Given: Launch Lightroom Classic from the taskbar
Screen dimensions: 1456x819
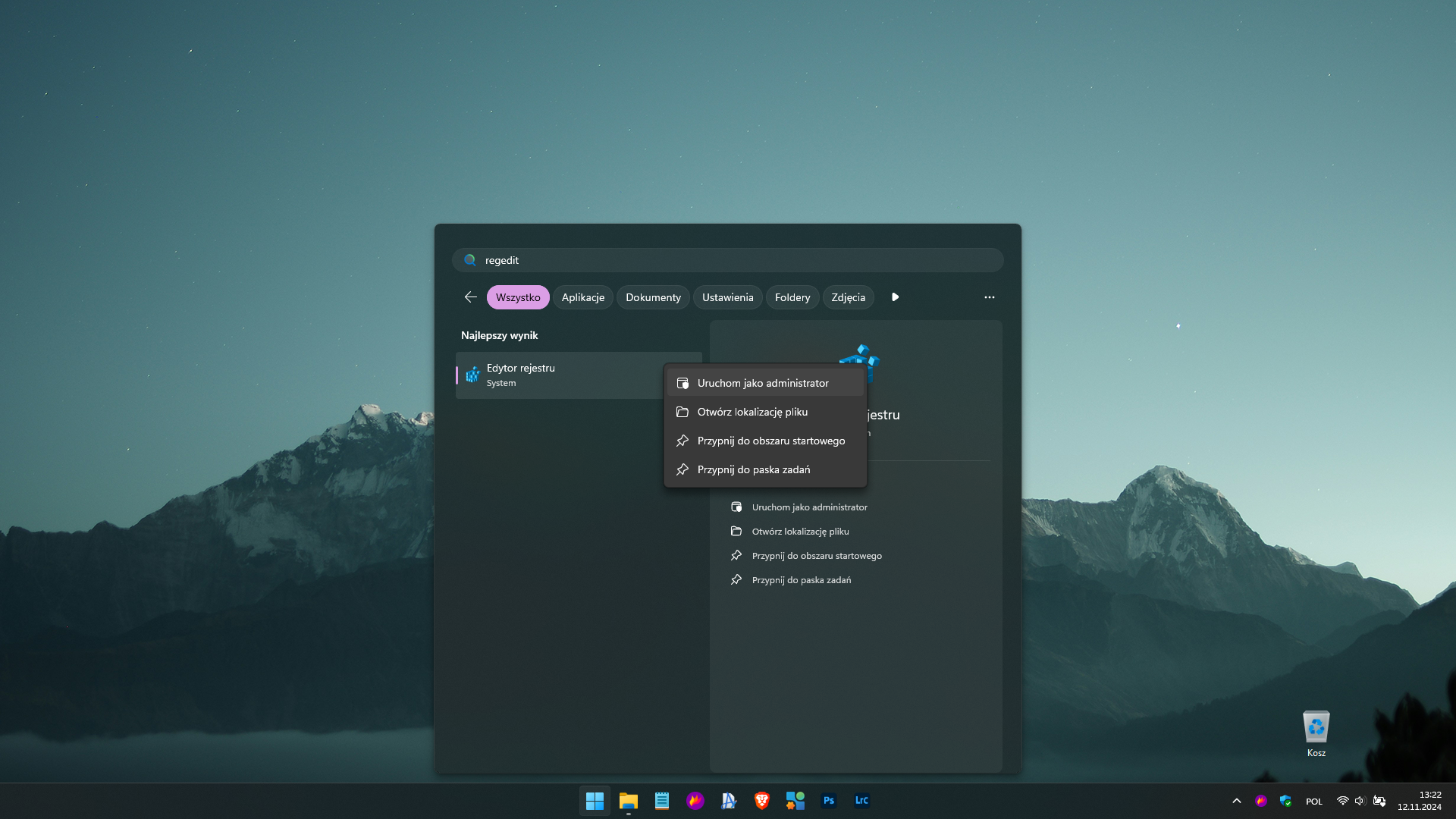Looking at the screenshot, I should 861,800.
